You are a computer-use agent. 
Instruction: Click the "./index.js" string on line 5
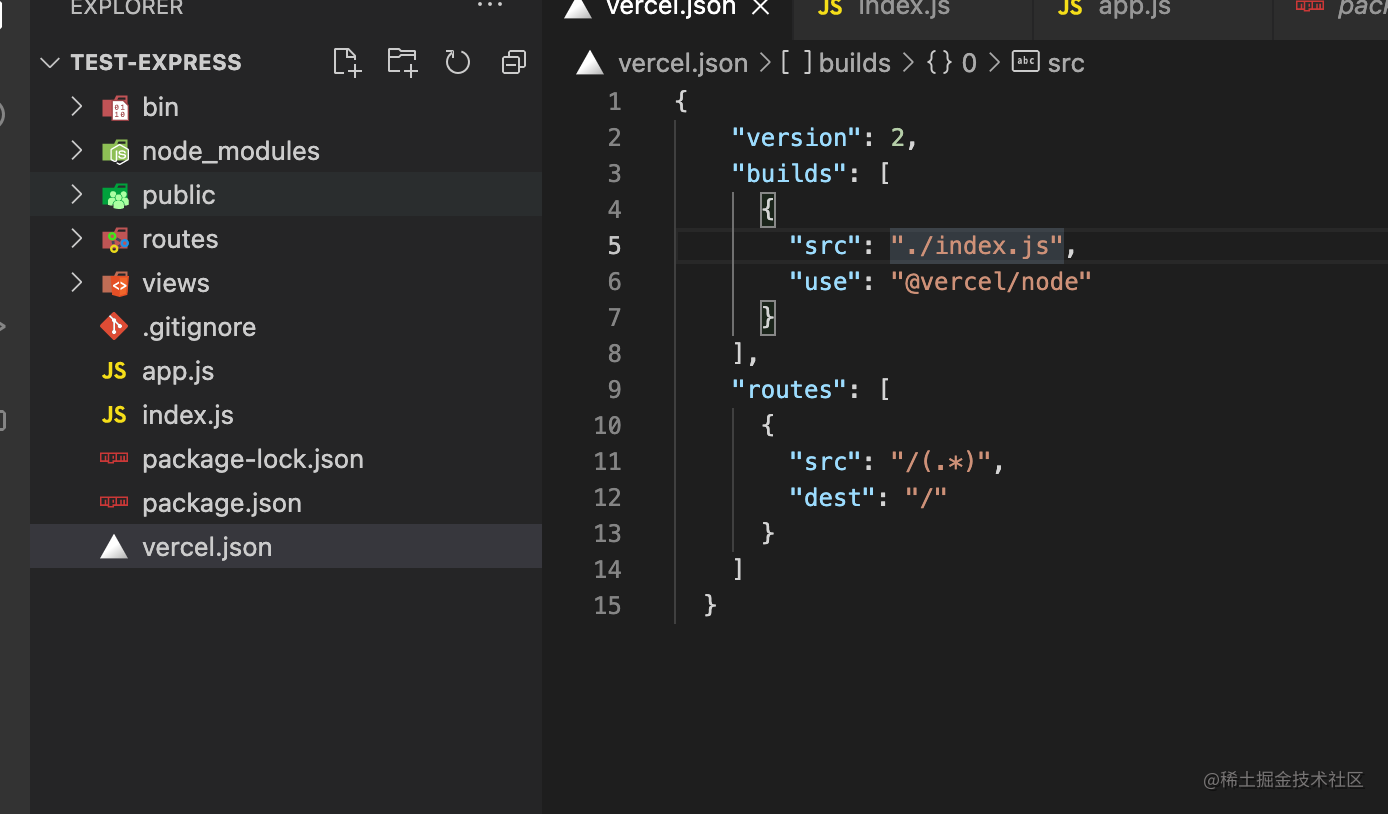click(976, 245)
